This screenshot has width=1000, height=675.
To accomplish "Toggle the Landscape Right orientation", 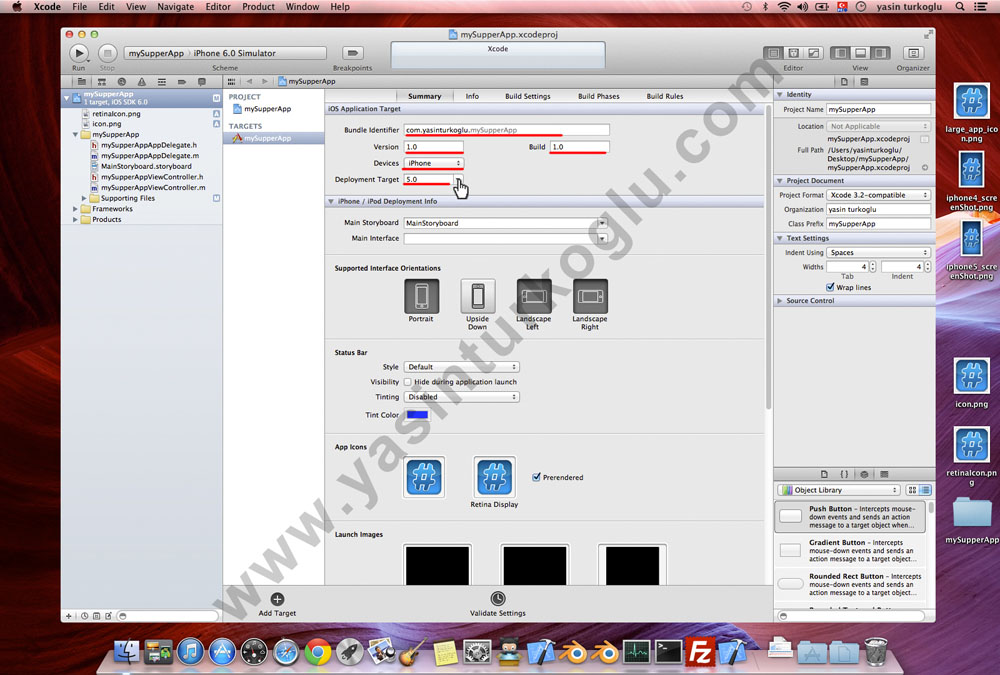I will (590, 296).
